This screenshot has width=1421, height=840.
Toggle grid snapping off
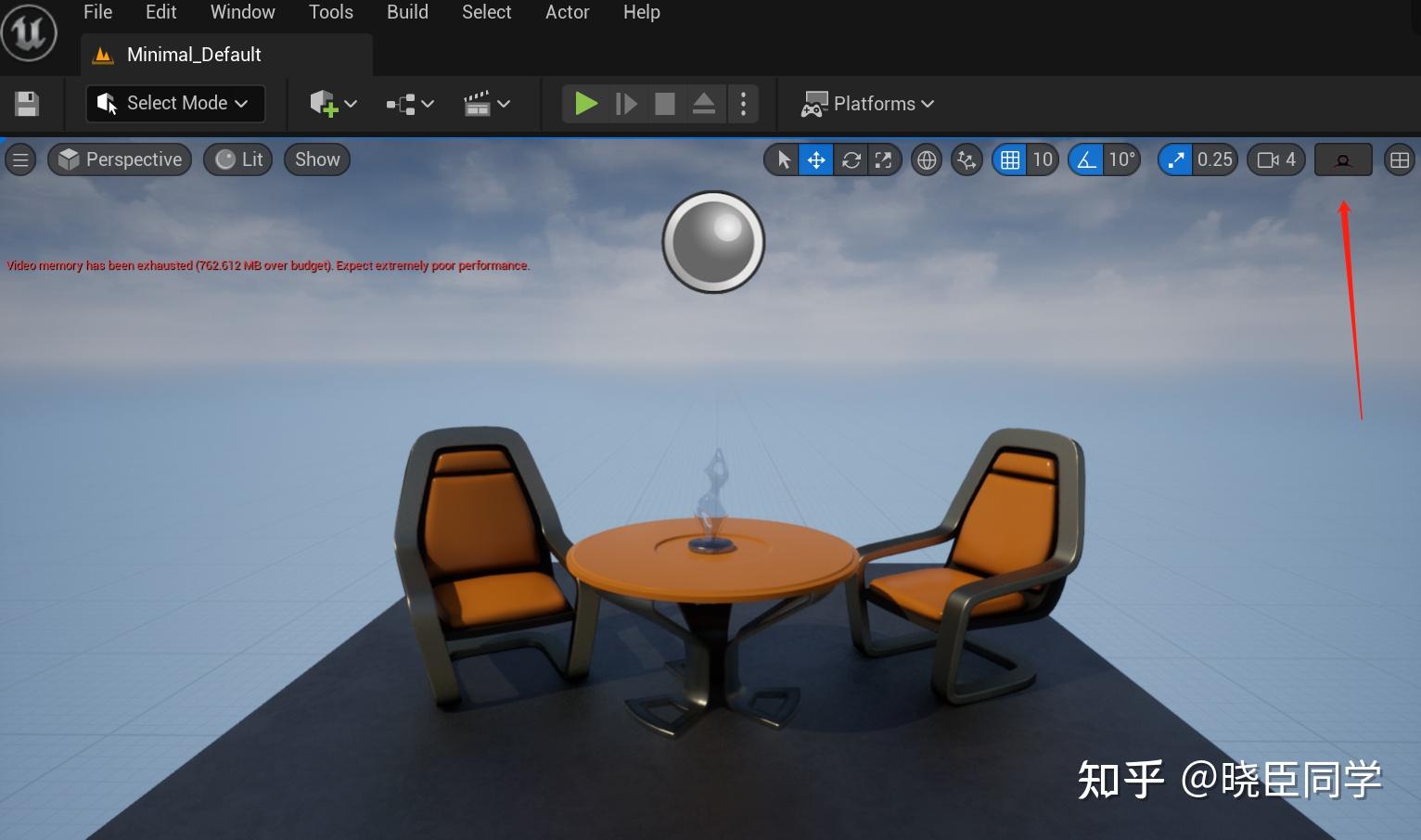[1010, 159]
